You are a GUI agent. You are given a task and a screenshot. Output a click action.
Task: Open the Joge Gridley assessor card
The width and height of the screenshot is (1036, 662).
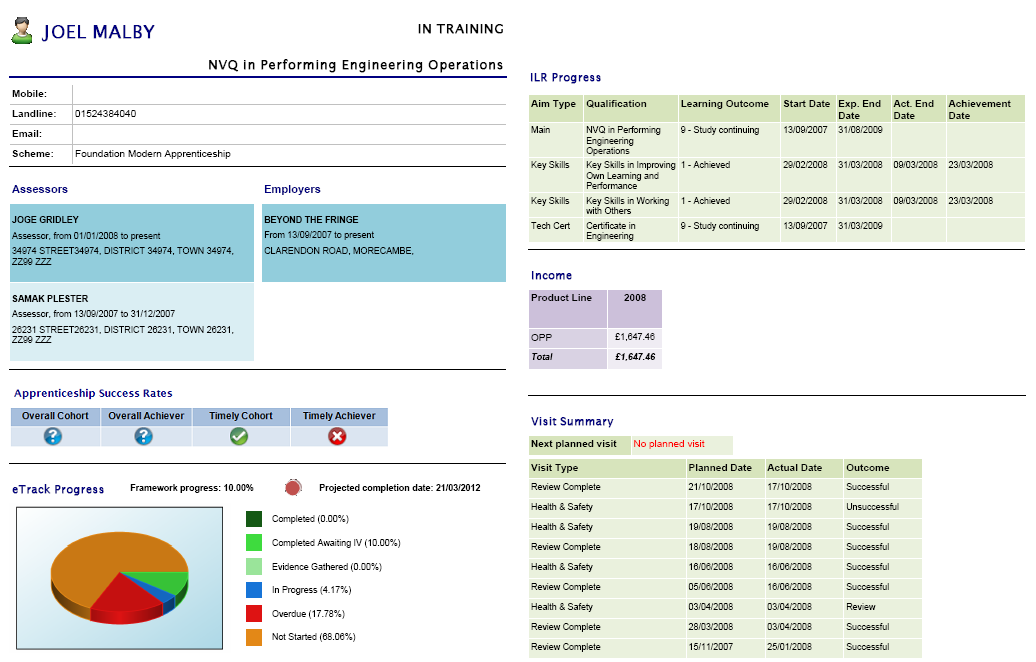(x=132, y=243)
